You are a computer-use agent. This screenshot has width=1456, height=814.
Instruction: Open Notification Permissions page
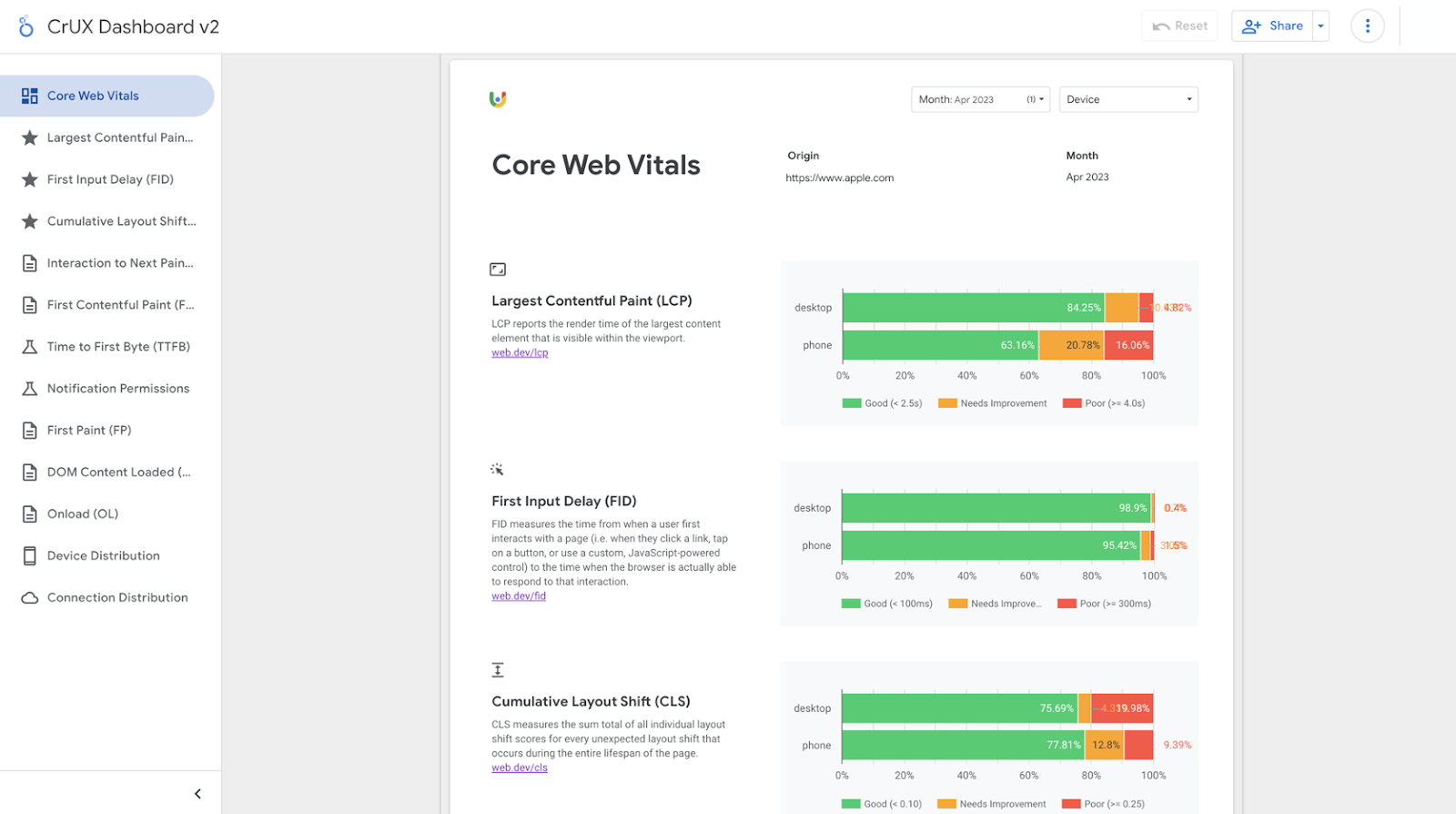pyautogui.click(x=106, y=389)
